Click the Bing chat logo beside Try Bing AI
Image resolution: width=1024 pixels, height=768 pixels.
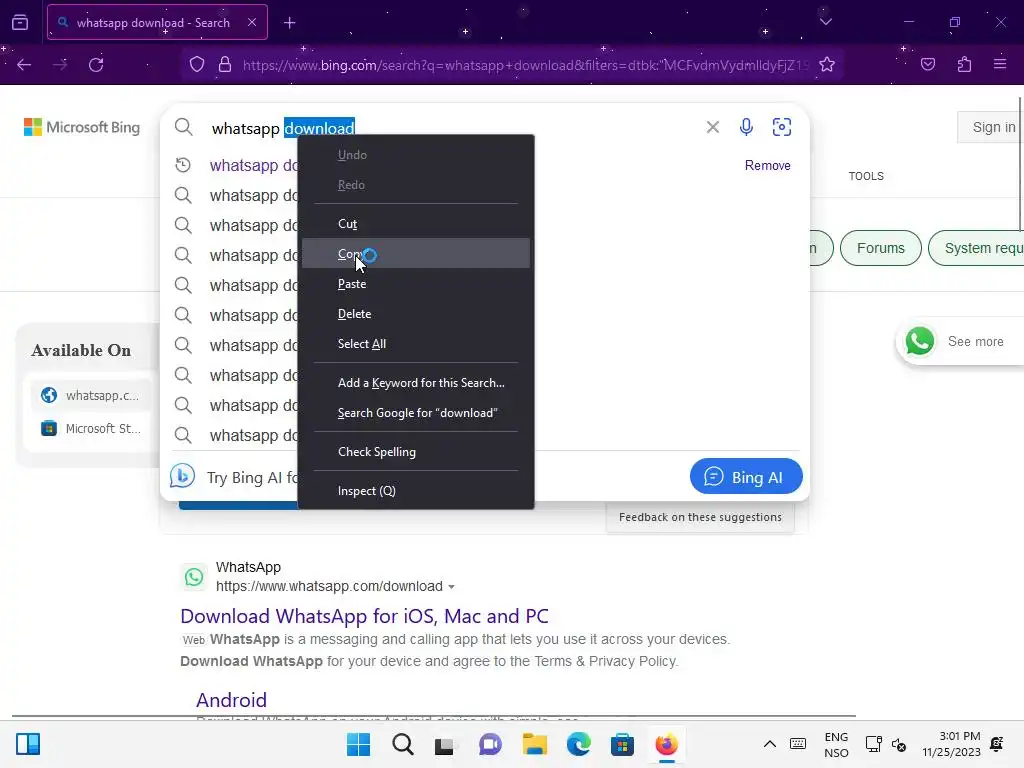click(x=182, y=476)
